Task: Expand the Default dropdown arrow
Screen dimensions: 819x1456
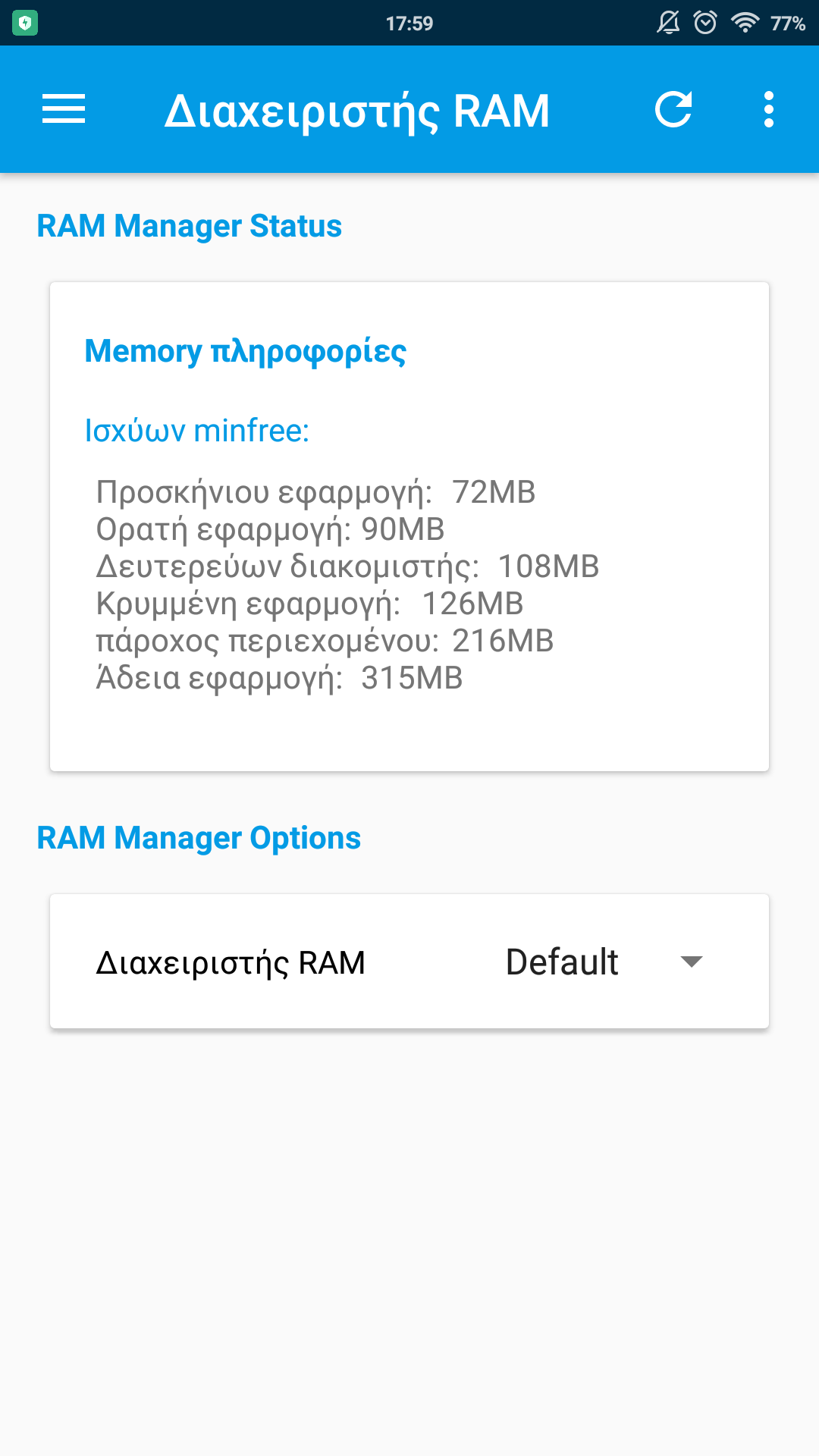Action: [692, 962]
